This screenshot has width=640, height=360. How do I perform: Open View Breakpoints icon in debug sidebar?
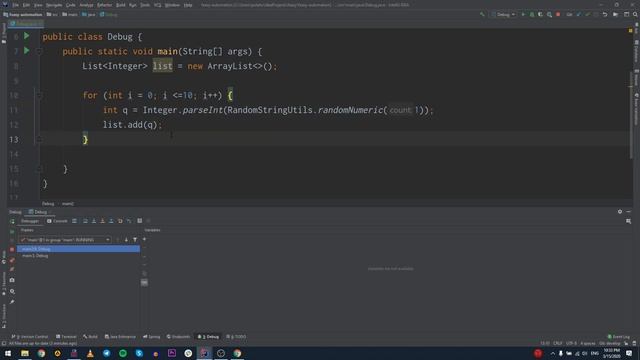point(12,260)
